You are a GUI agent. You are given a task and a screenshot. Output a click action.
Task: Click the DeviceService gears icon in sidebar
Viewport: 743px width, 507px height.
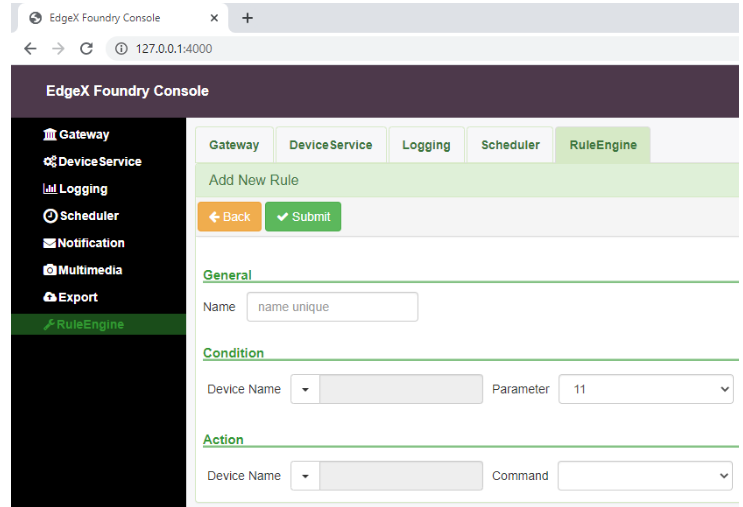pos(50,162)
